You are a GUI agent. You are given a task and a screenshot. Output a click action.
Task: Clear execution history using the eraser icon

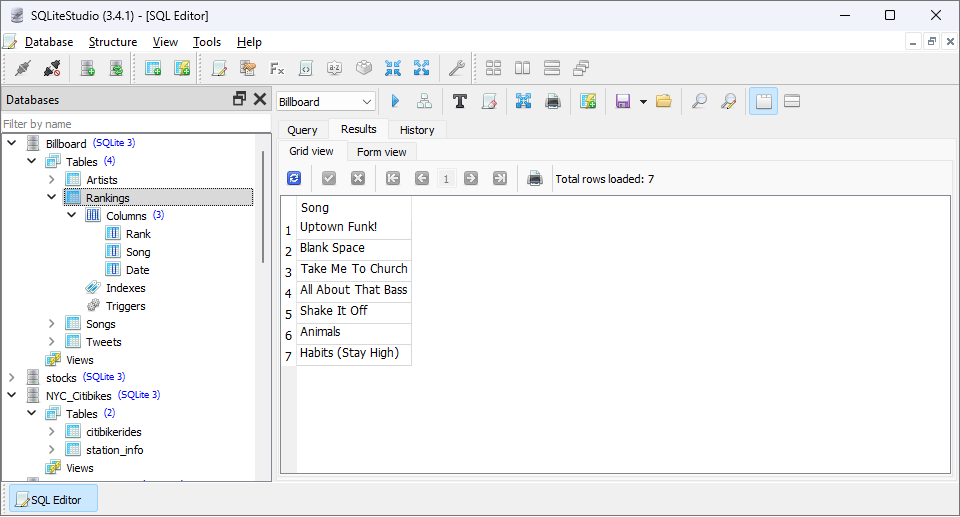click(x=489, y=101)
